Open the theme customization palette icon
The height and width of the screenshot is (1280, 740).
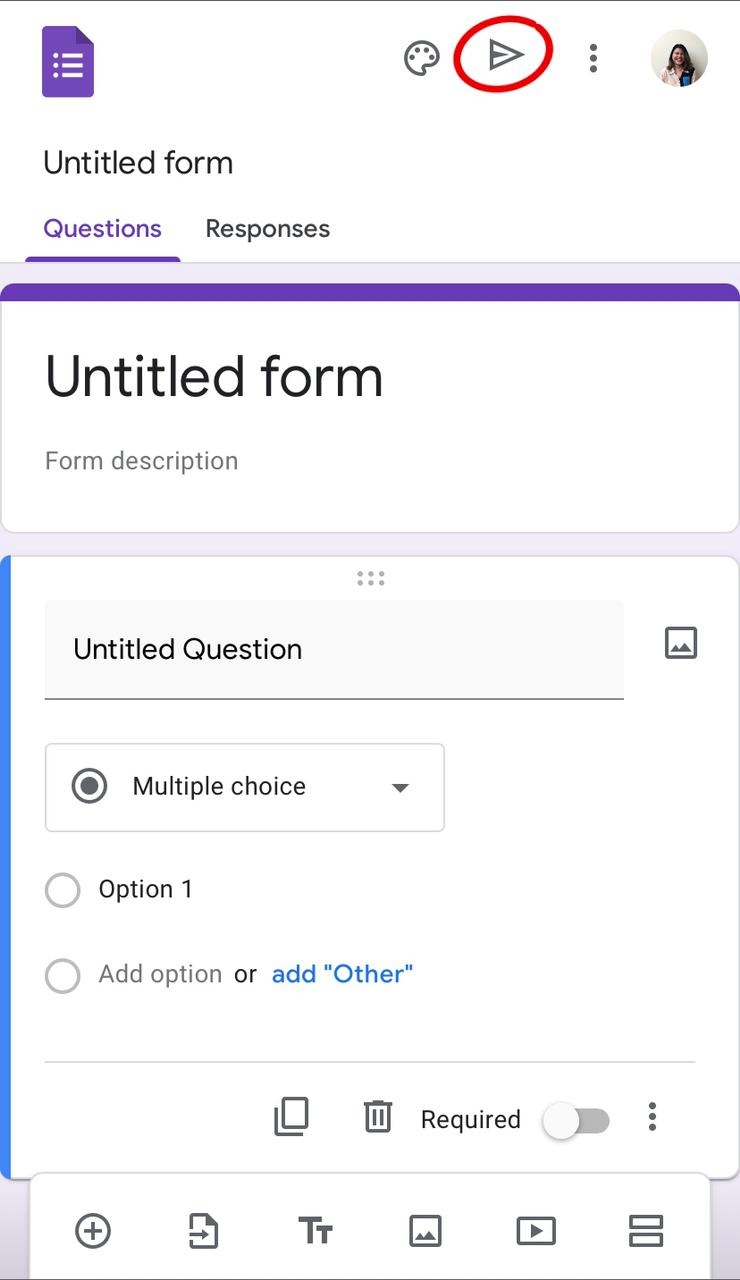421,59
